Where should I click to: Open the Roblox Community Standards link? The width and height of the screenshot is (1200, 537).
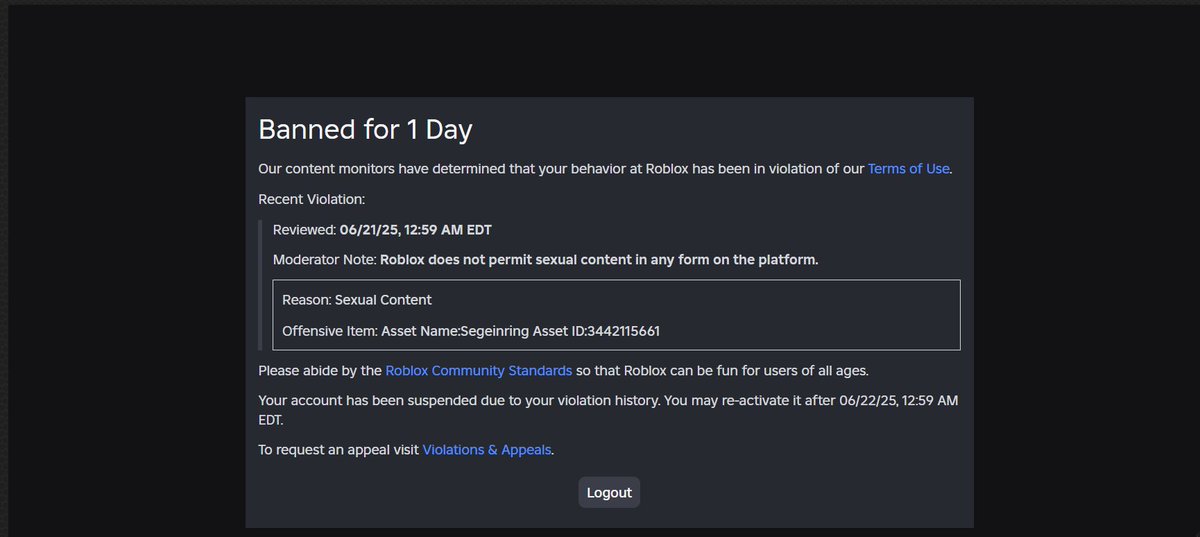pyautogui.click(x=479, y=371)
